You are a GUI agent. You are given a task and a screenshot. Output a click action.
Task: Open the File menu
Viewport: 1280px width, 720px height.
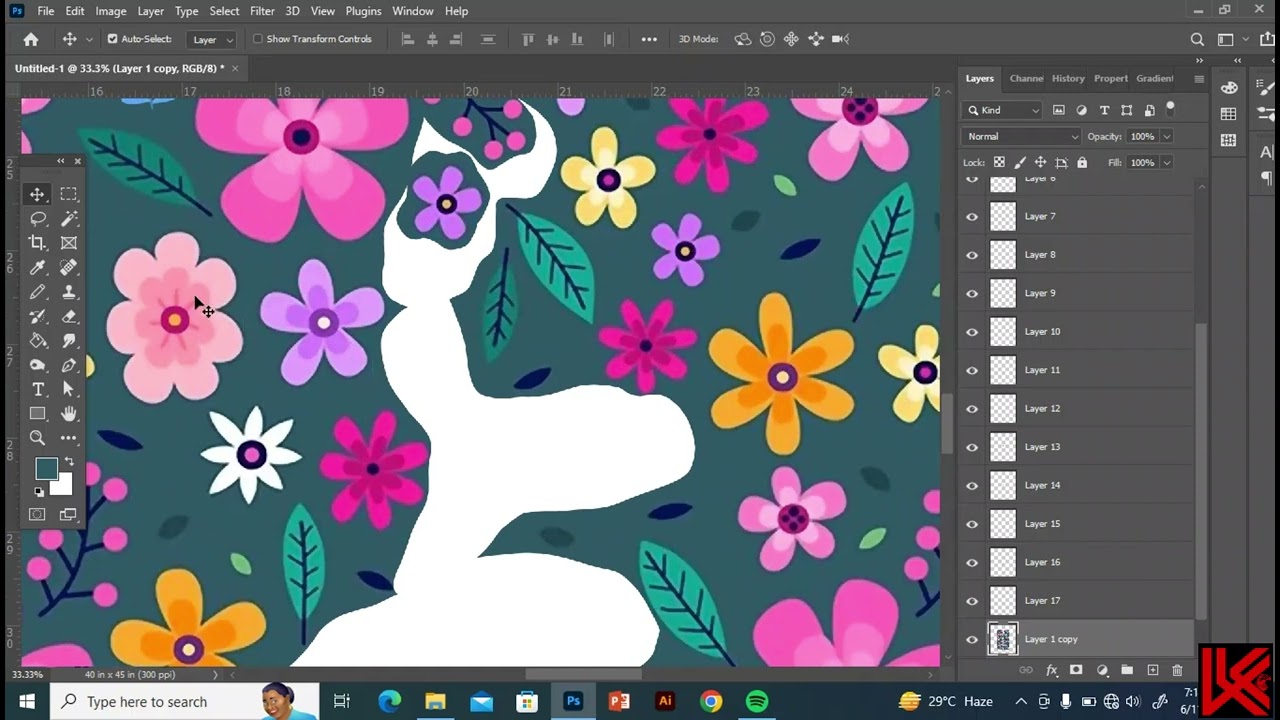tap(46, 11)
